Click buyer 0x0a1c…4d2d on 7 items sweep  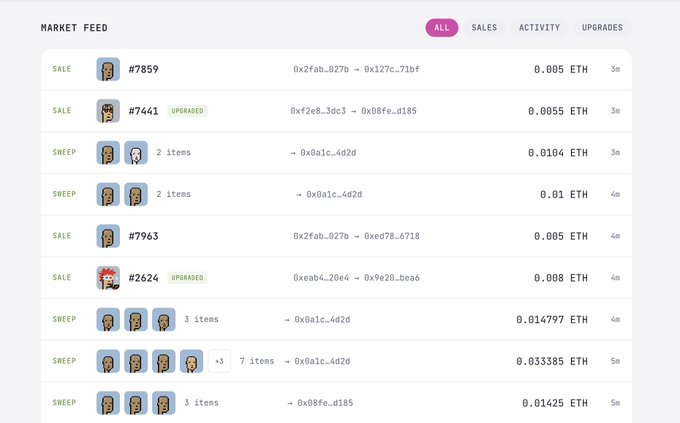[322, 361]
